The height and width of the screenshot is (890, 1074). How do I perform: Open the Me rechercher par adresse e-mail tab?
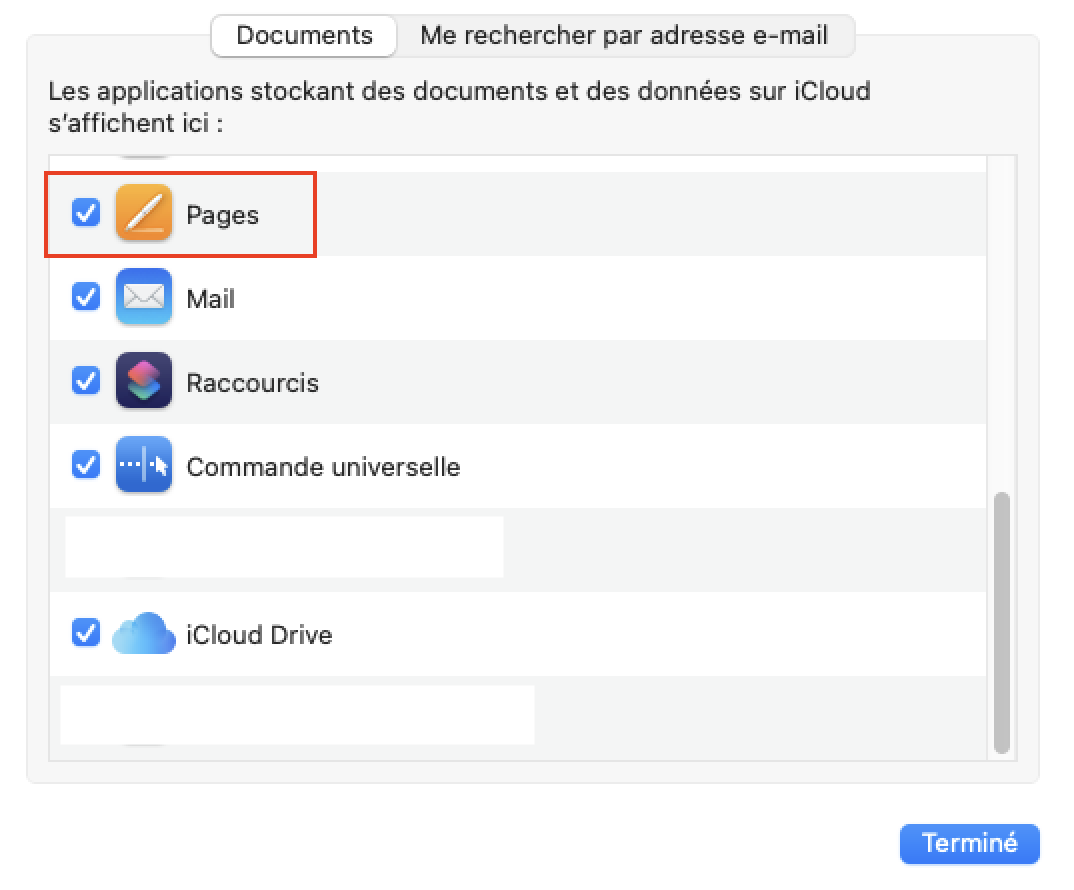(x=624, y=36)
